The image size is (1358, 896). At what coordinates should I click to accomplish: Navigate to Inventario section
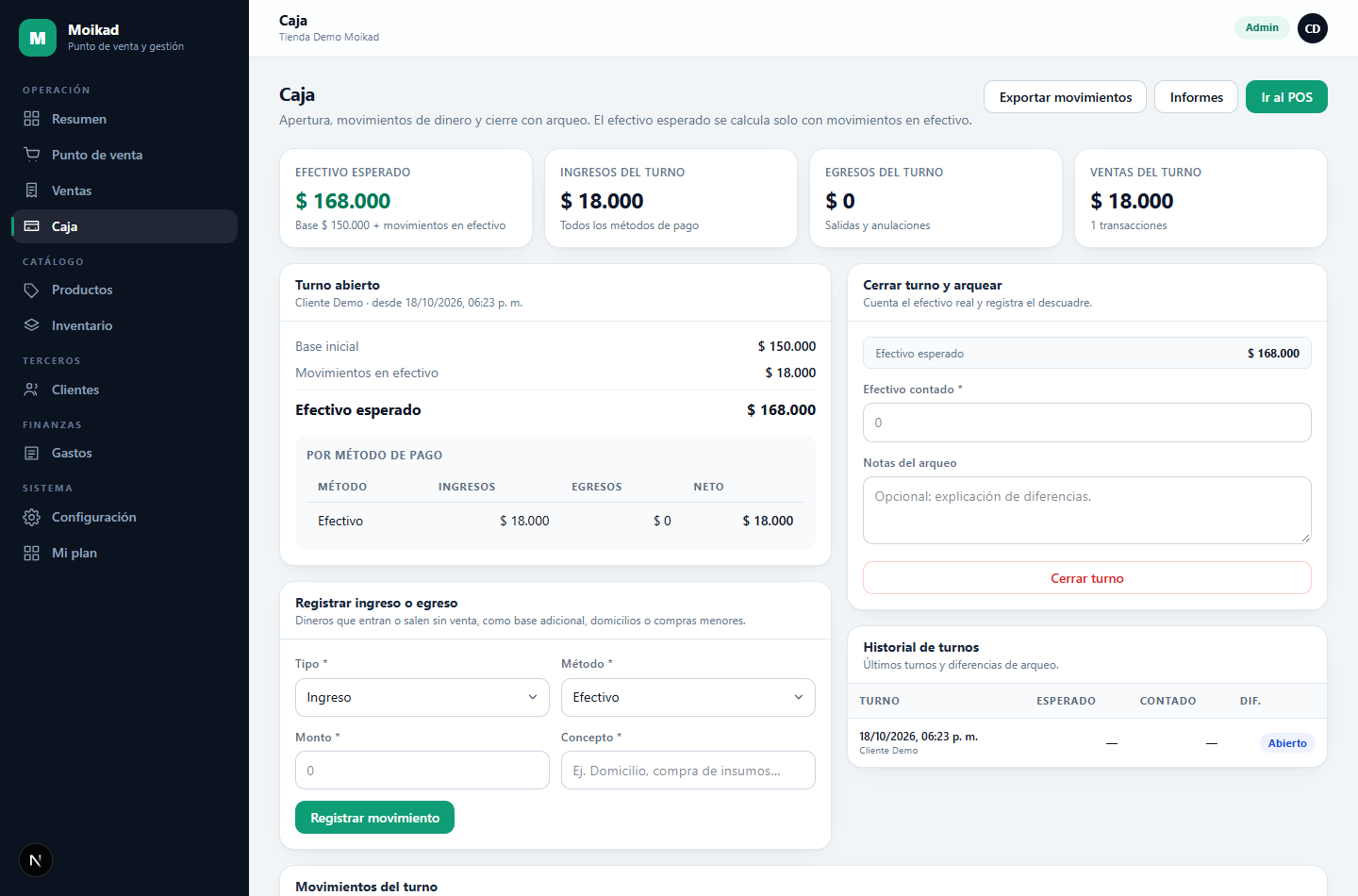[x=124, y=325]
